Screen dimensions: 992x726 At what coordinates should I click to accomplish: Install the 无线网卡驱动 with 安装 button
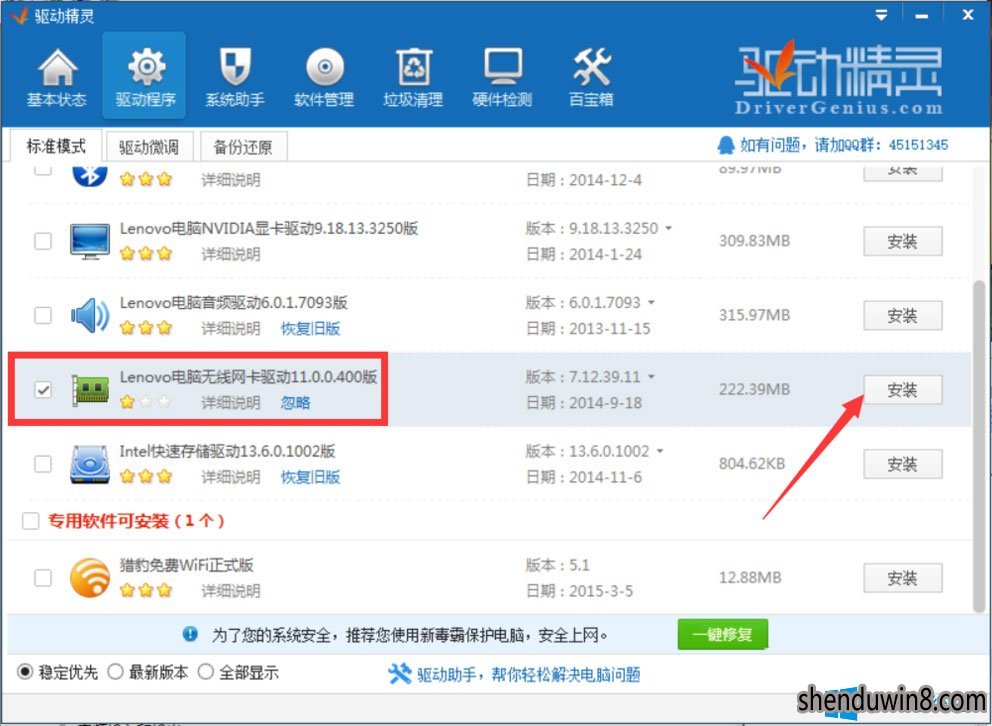click(x=902, y=390)
